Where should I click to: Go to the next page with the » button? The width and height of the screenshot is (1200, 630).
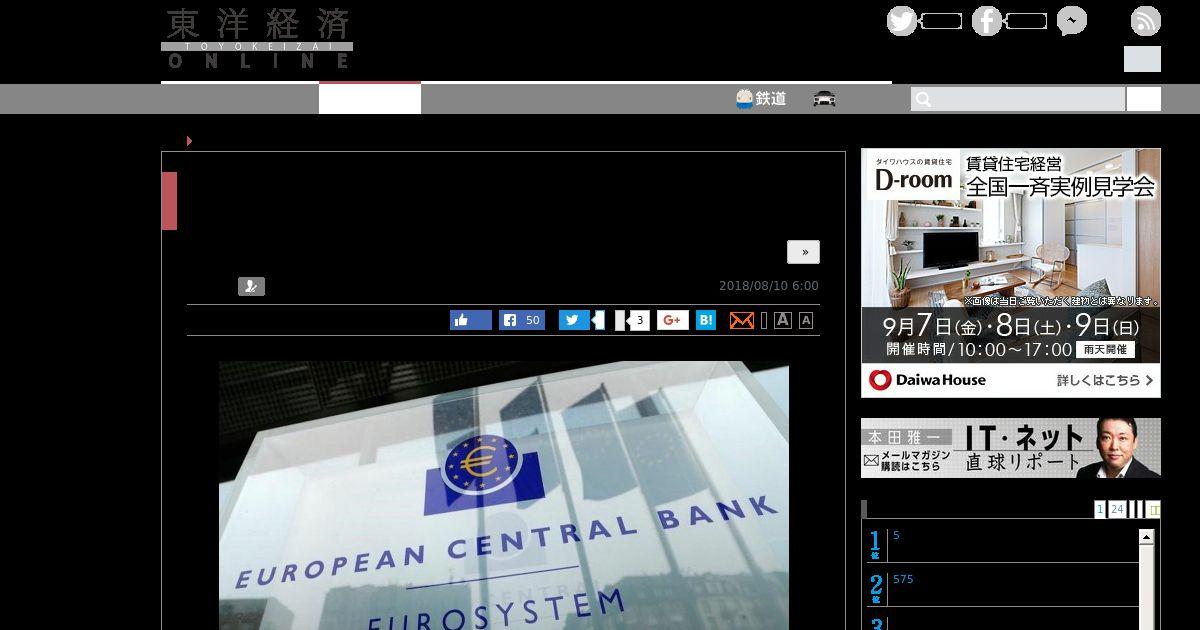803,252
